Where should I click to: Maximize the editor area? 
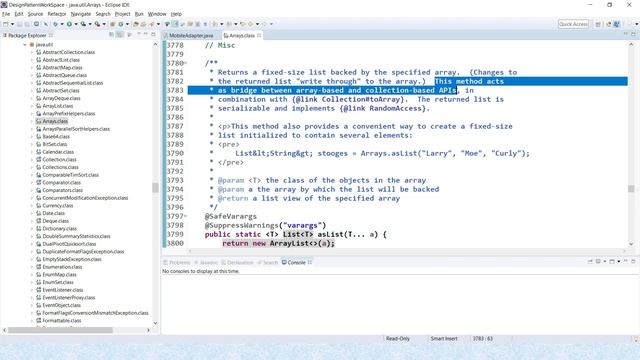pyautogui.click(x=633, y=35)
